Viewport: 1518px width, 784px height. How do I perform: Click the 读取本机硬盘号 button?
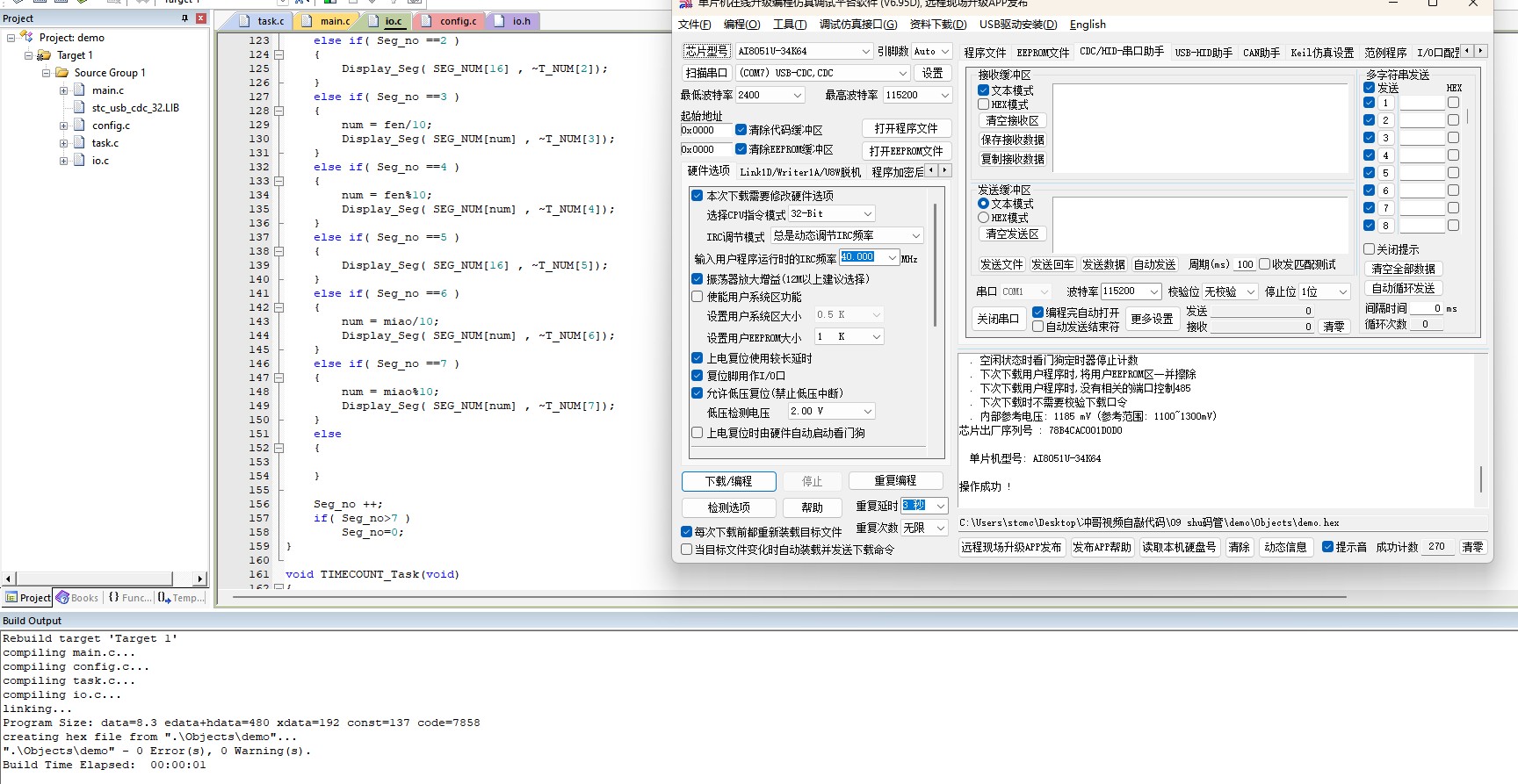(1179, 547)
